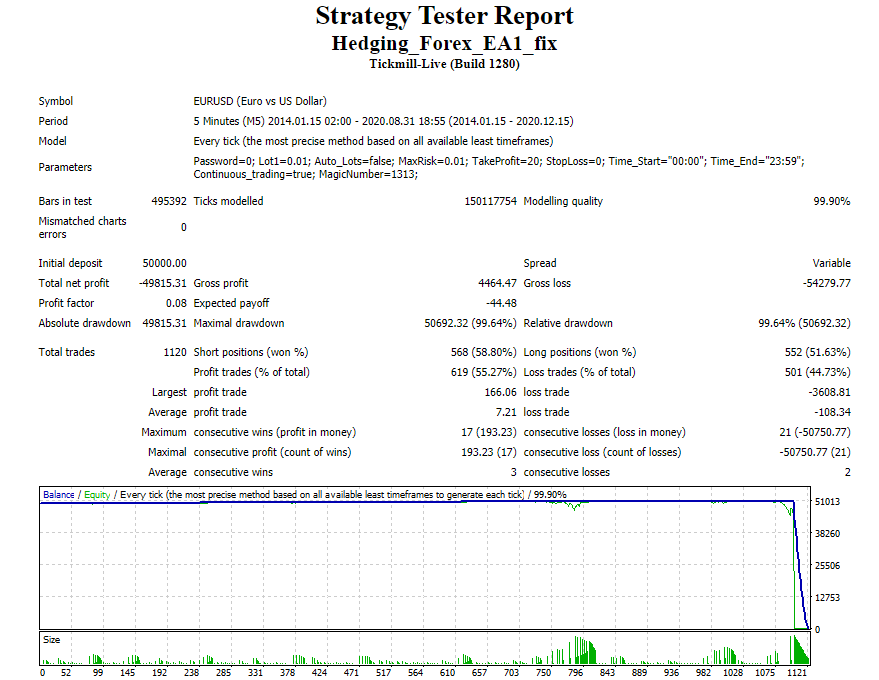Click the Every tick model description
This screenshot has height=680, width=879.
[x=373, y=141]
